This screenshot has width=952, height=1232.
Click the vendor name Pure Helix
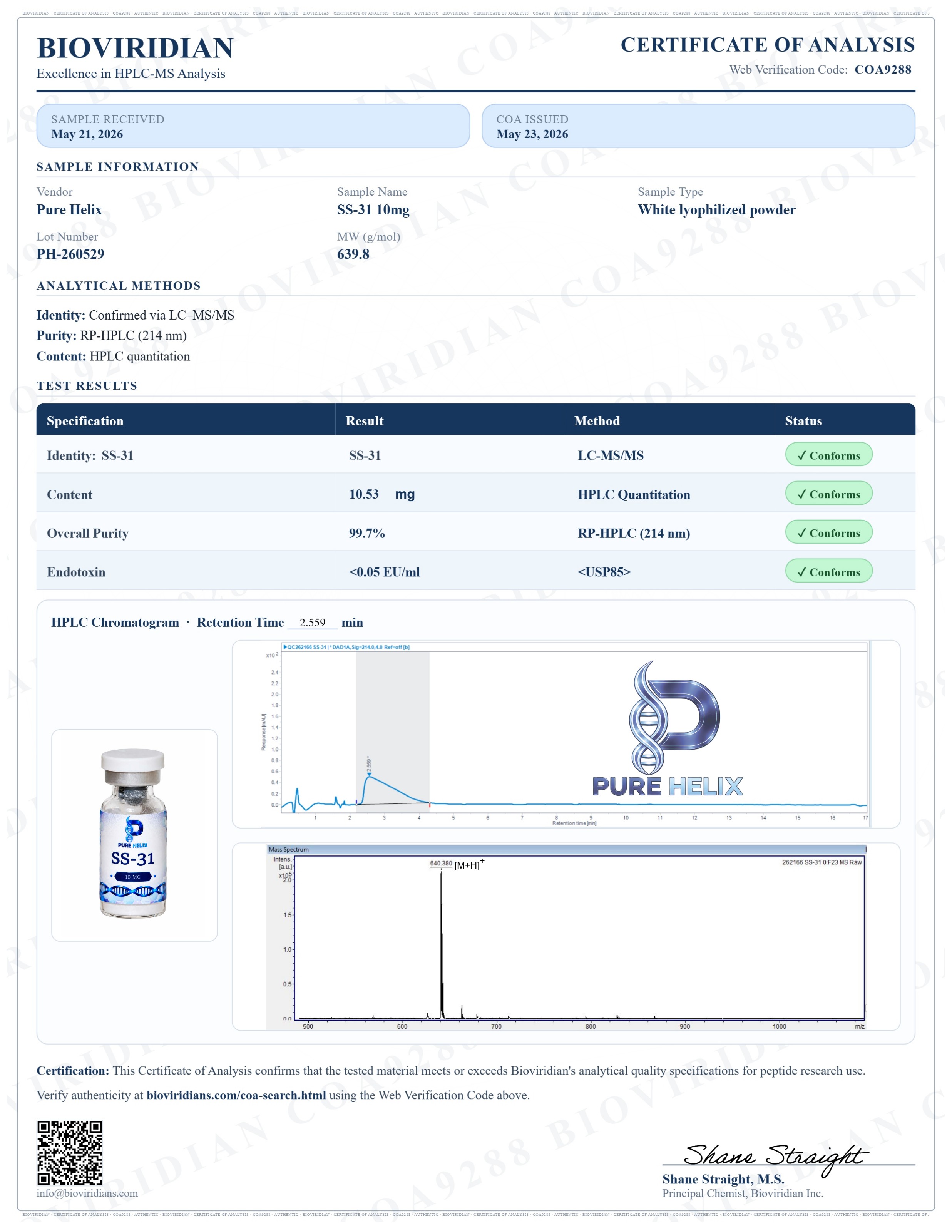69,210
